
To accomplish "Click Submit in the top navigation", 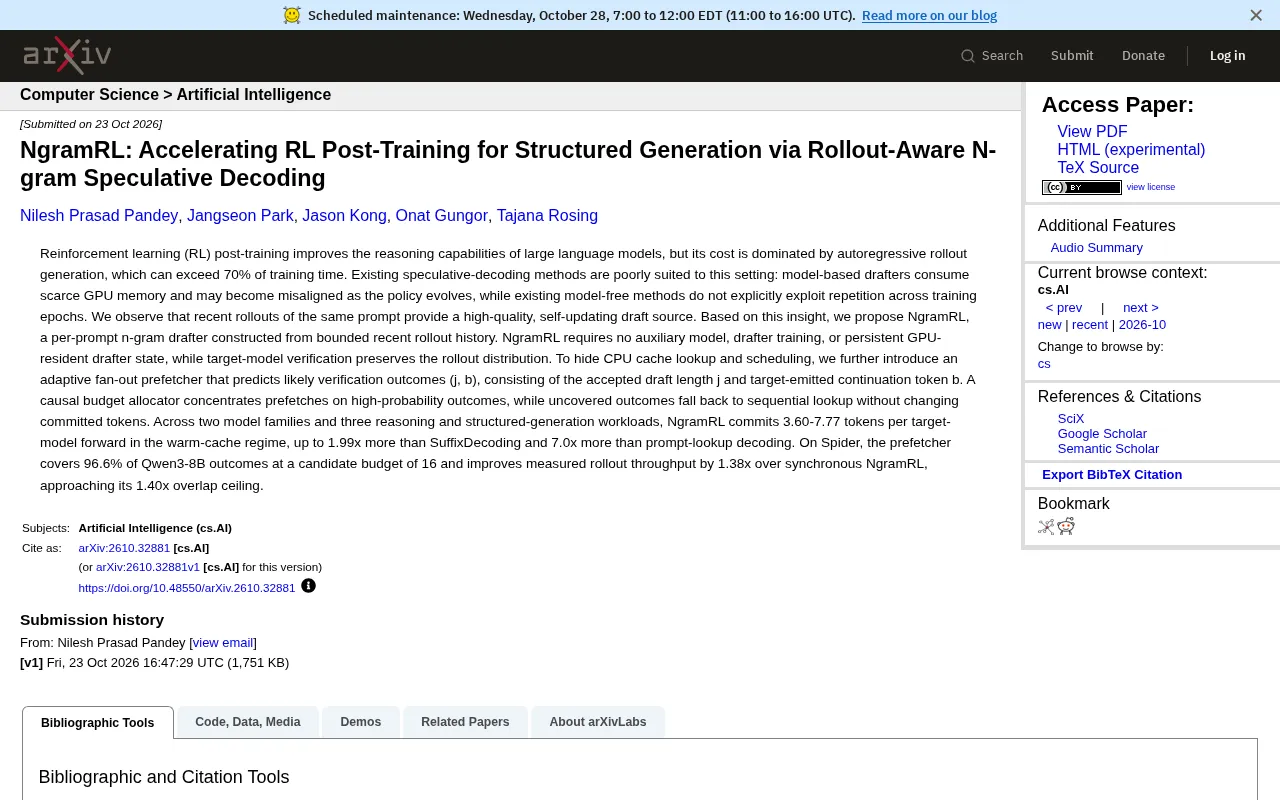I will [x=1072, y=56].
